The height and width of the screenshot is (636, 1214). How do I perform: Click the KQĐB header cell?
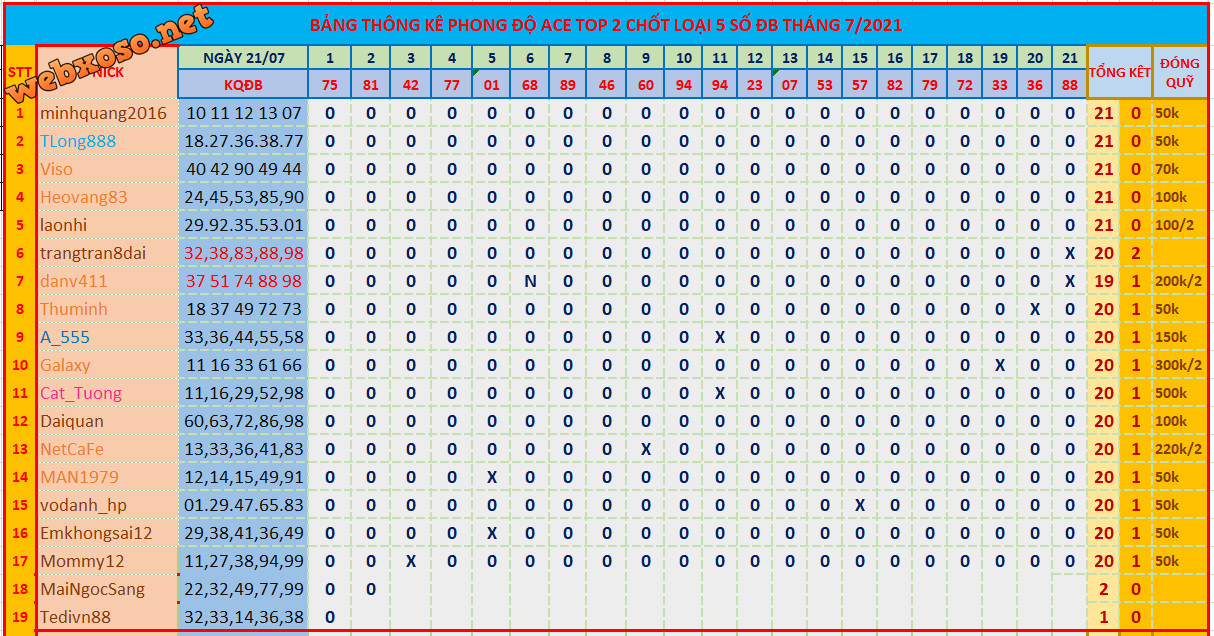click(243, 84)
